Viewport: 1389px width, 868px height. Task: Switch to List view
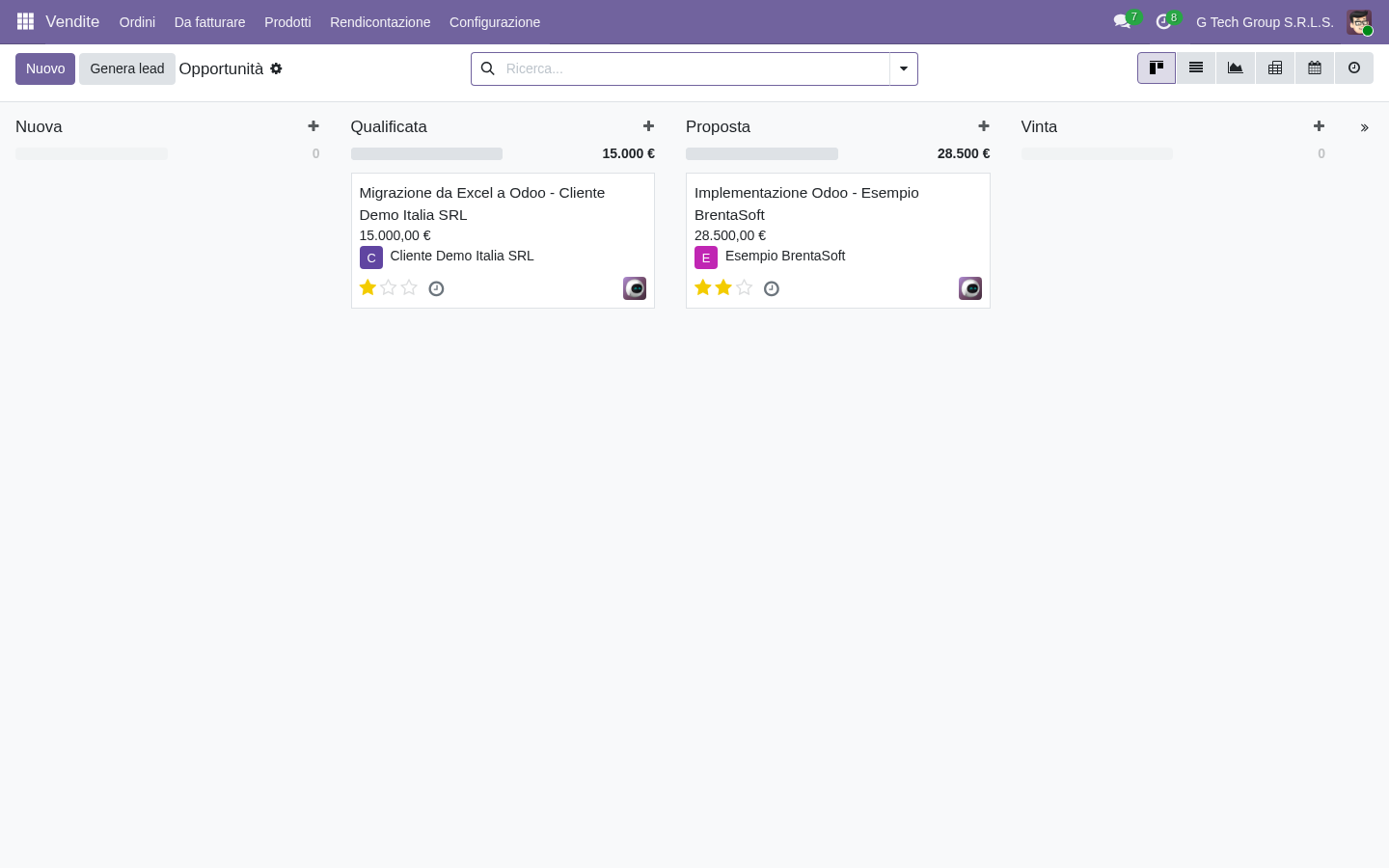coord(1196,68)
